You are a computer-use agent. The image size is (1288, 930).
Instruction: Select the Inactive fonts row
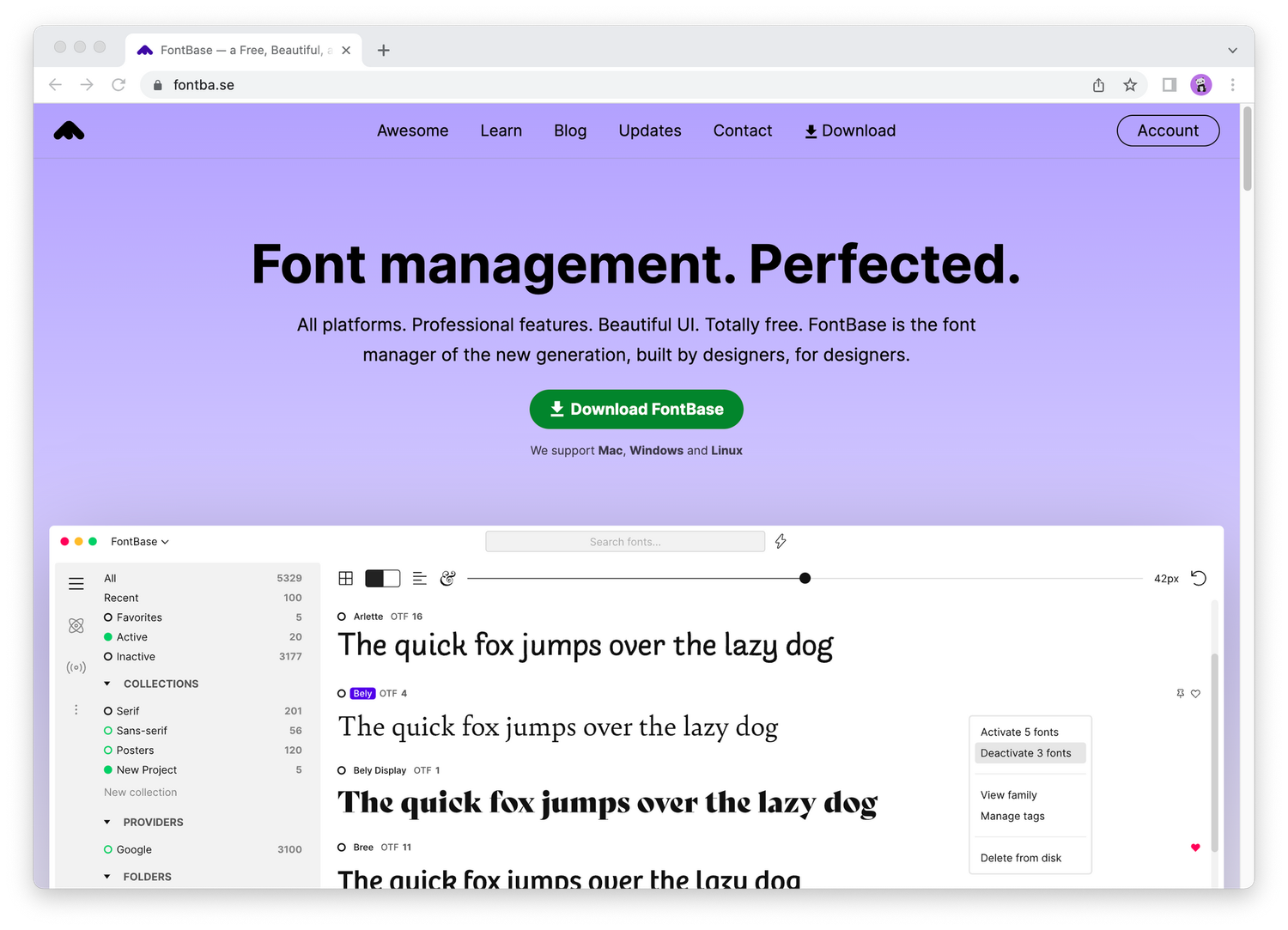click(203, 657)
